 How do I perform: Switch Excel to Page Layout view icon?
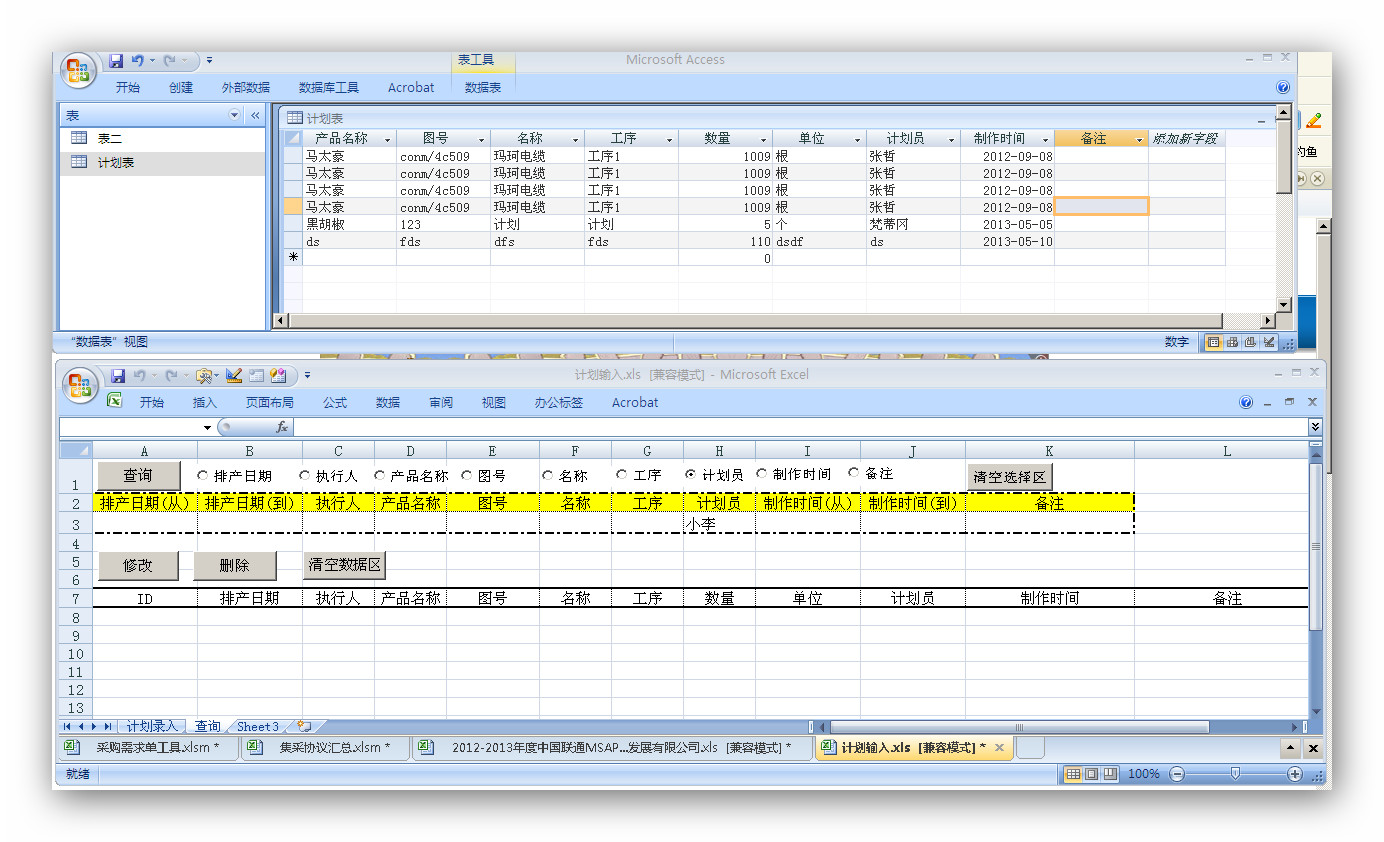tap(1091, 774)
